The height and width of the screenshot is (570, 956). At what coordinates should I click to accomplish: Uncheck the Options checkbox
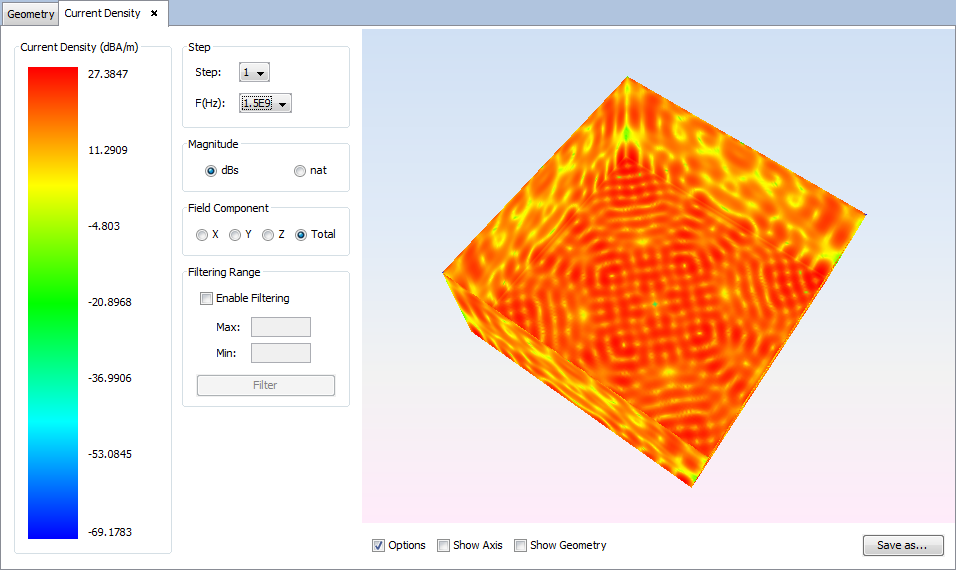click(379, 545)
